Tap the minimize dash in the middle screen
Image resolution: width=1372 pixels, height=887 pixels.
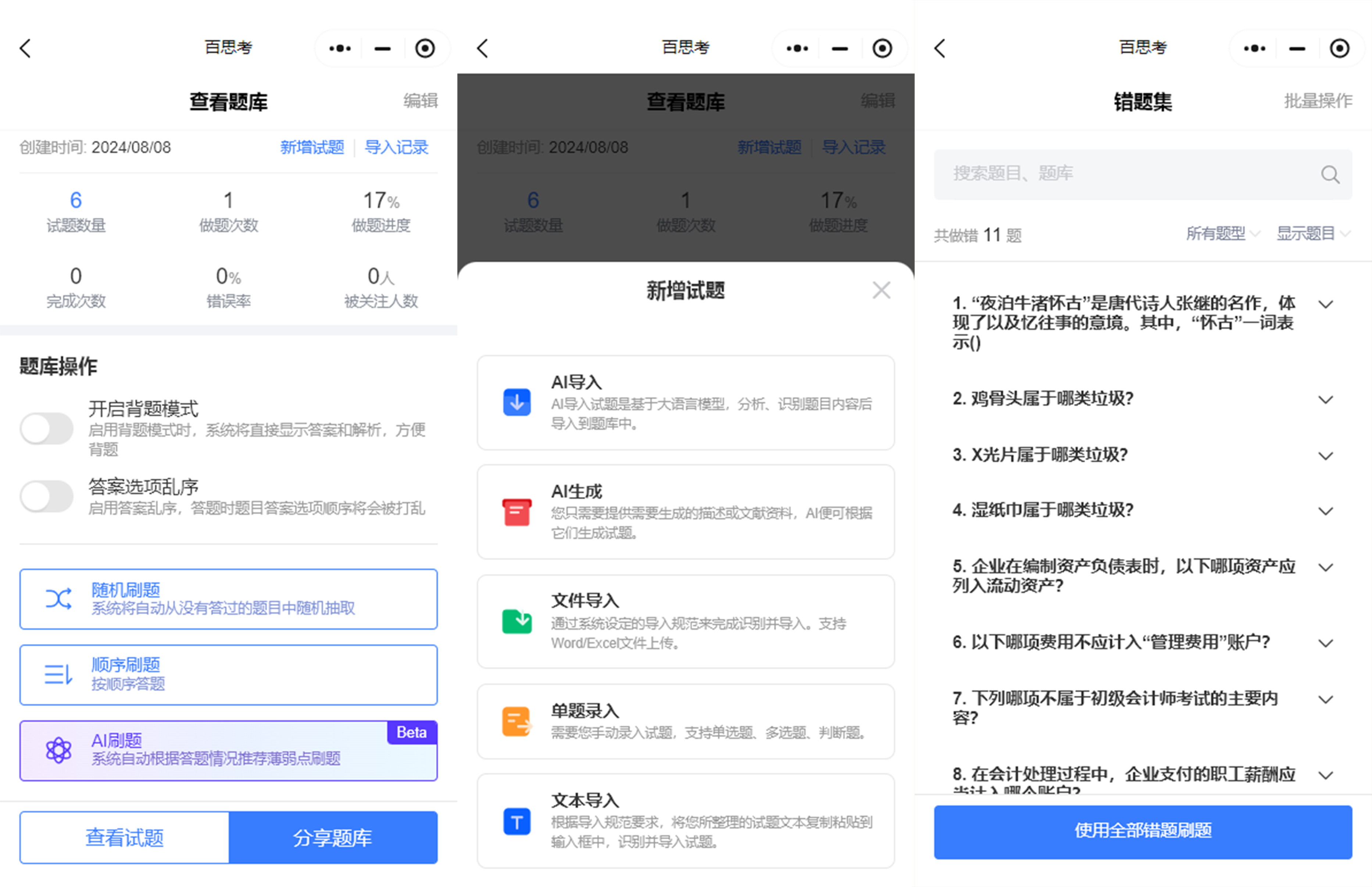pos(840,49)
